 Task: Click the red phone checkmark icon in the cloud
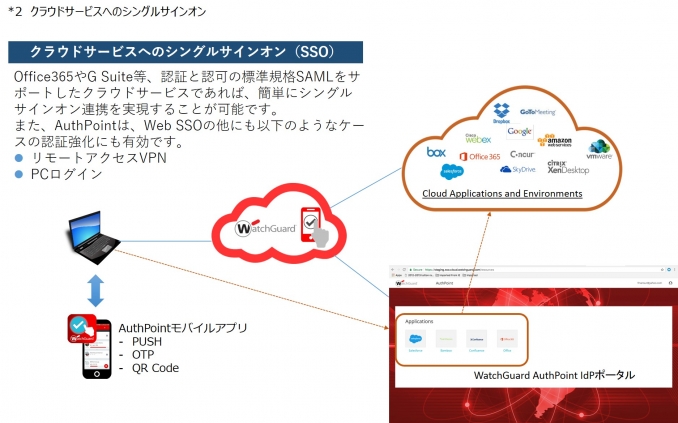coord(314,227)
